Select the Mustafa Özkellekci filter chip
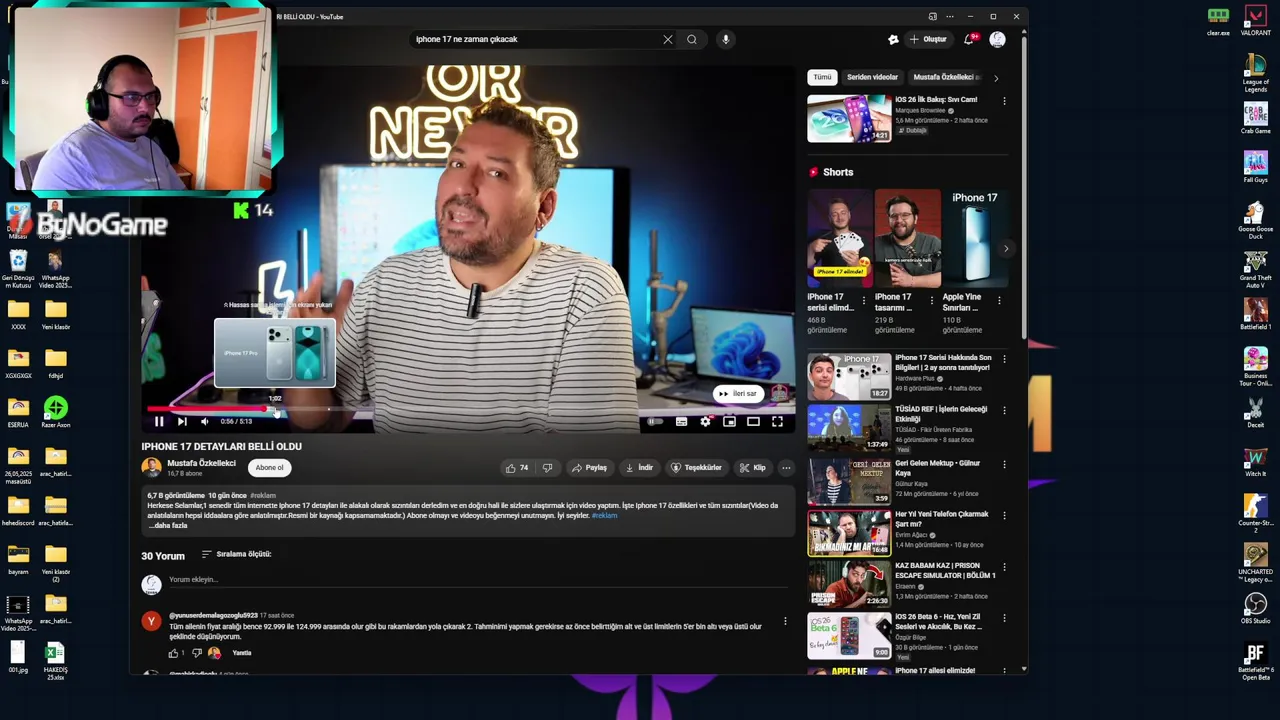 click(946, 77)
